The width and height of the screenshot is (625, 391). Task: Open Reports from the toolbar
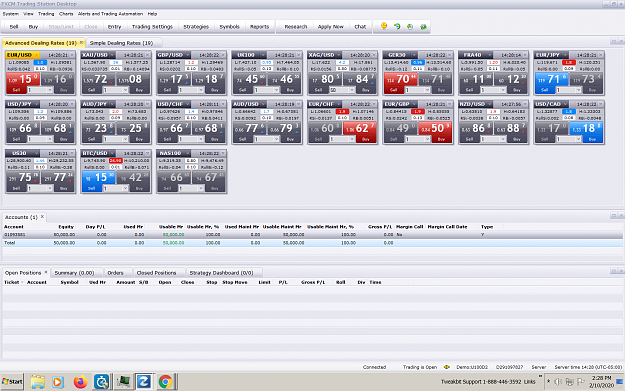tap(259, 27)
